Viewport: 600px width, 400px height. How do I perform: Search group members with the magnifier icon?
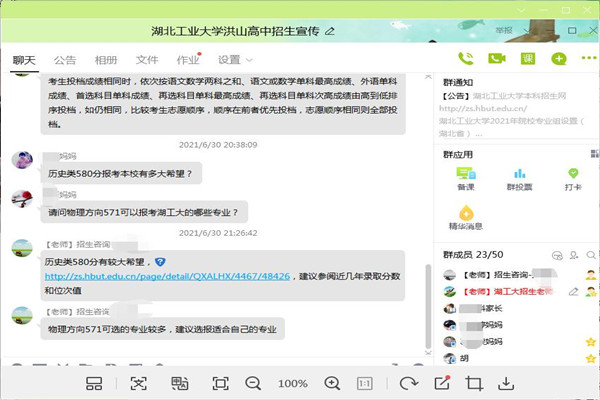(591, 255)
